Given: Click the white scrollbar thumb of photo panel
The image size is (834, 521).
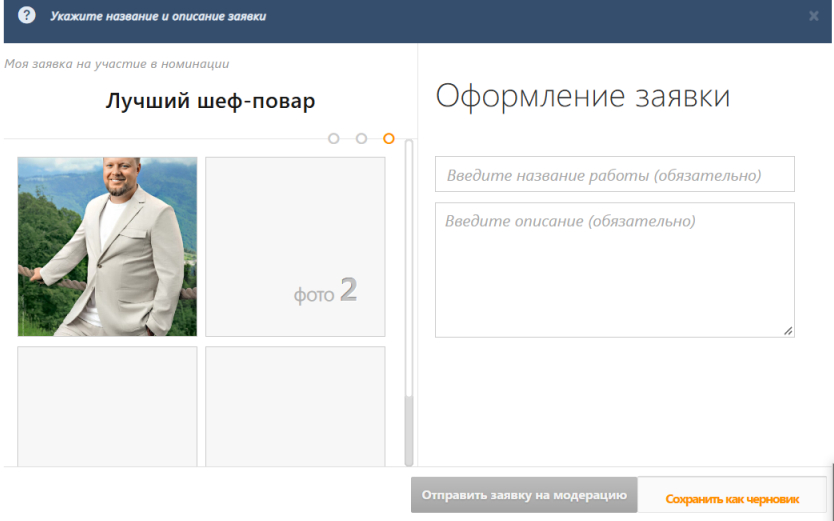Looking at the screenshot, I should [x=409, y=268].
